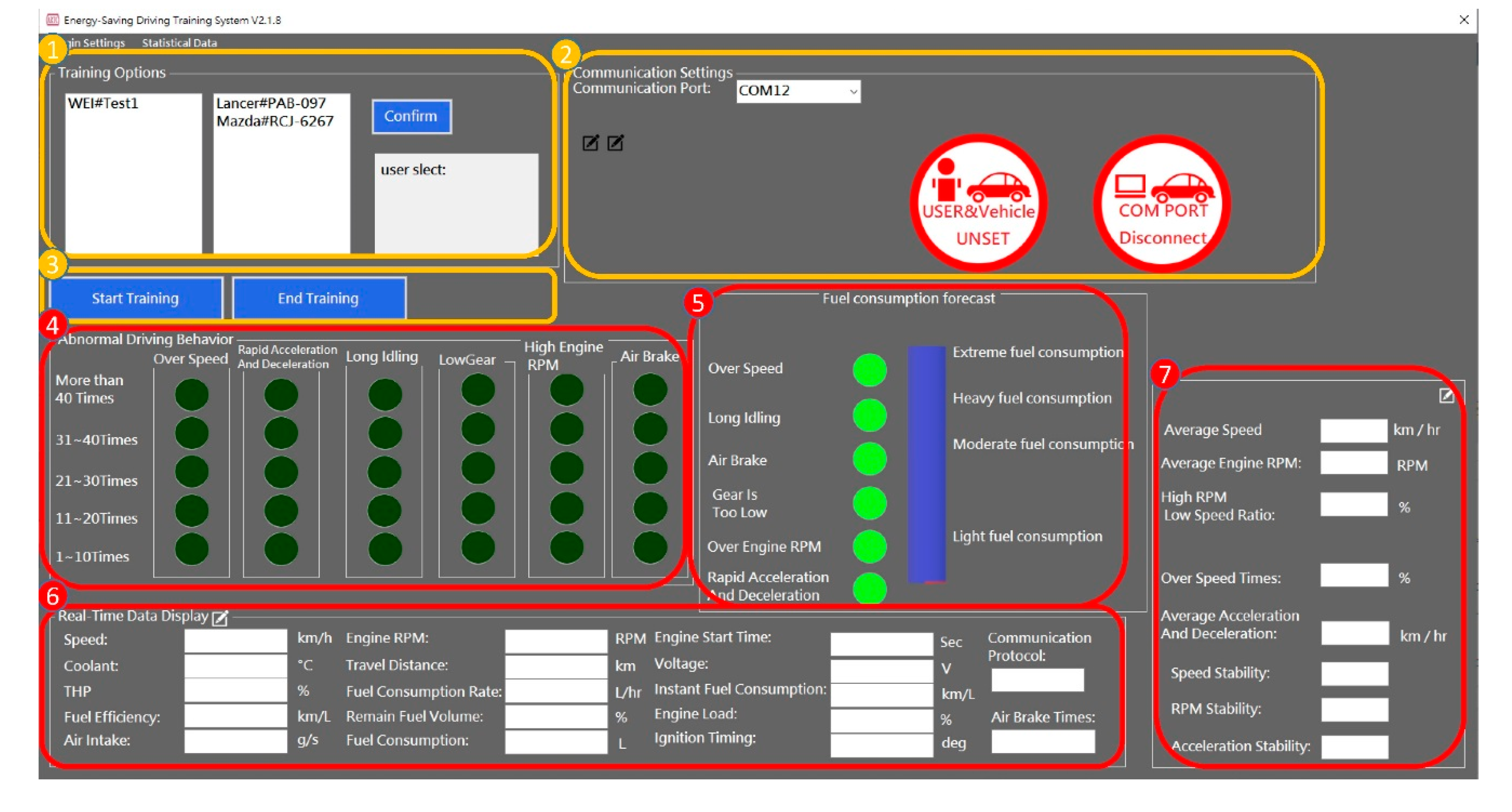
Task: Click the edit icon above Average Speed
Action: 1446,396
